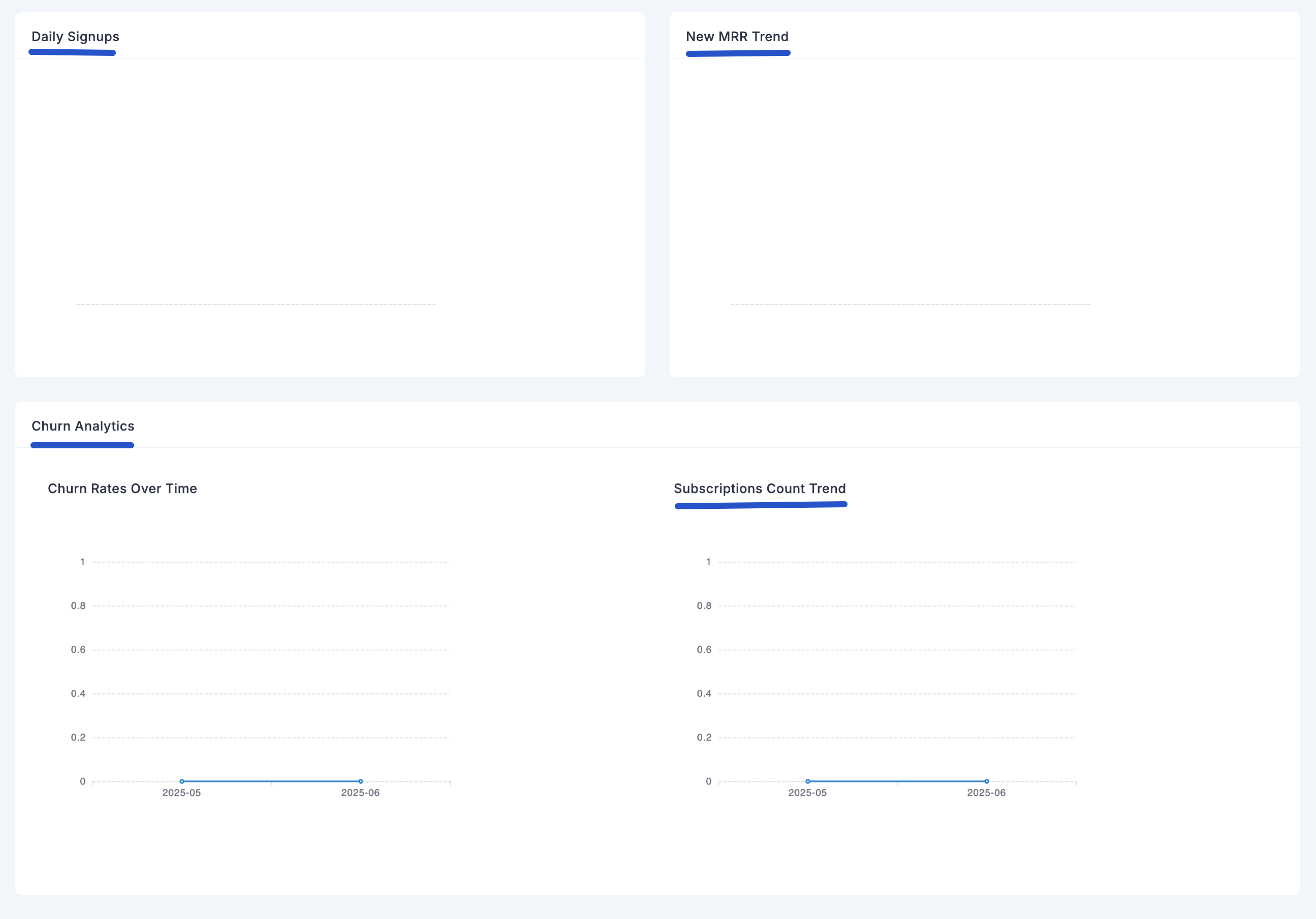
Task: Click the 2025-05 axis label under Subscriptions Count
Action: (x=807, y=793)
